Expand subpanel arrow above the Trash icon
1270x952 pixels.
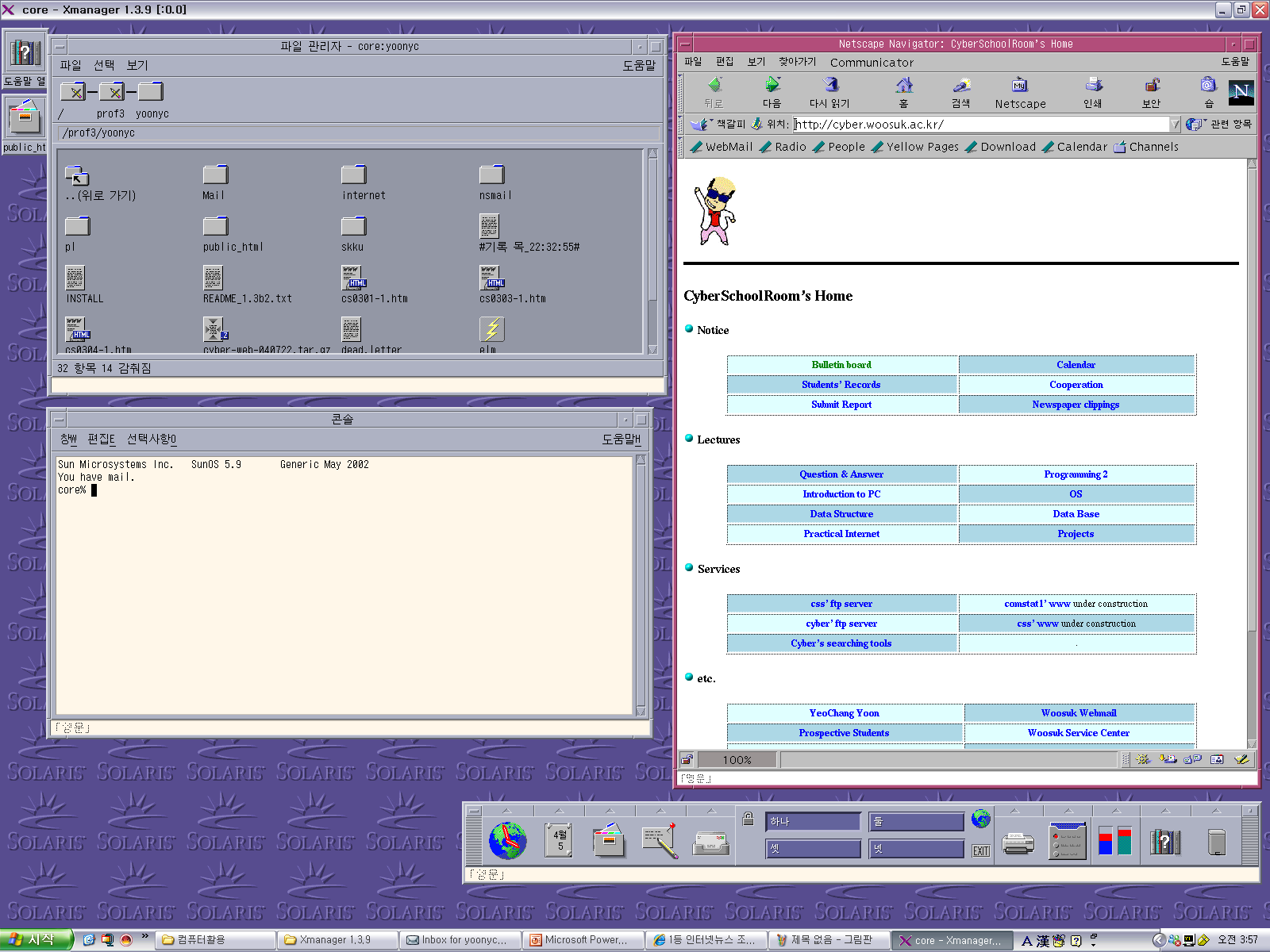click(1216, 811)
